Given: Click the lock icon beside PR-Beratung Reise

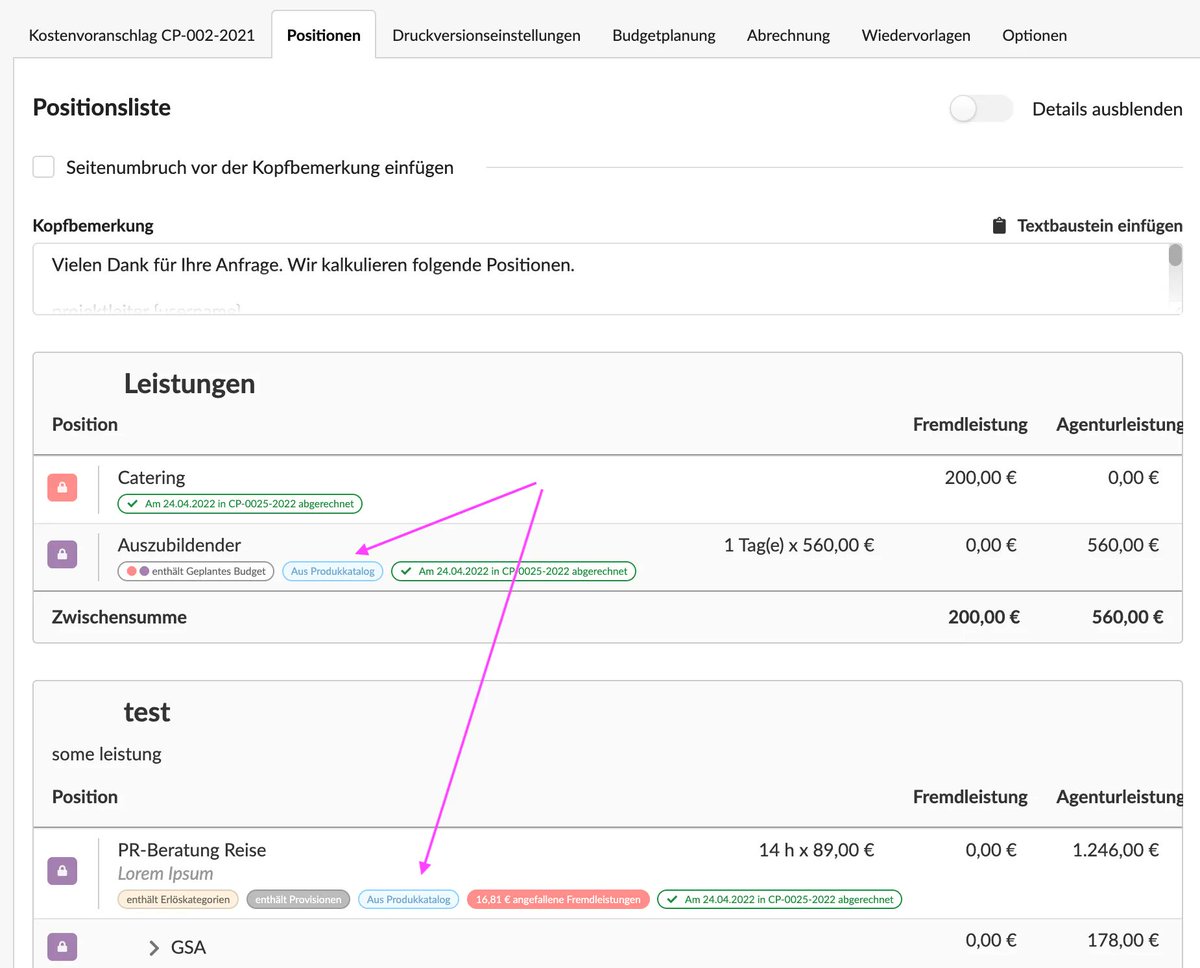Looking at the screenshot, I should (x=62, y=870).
